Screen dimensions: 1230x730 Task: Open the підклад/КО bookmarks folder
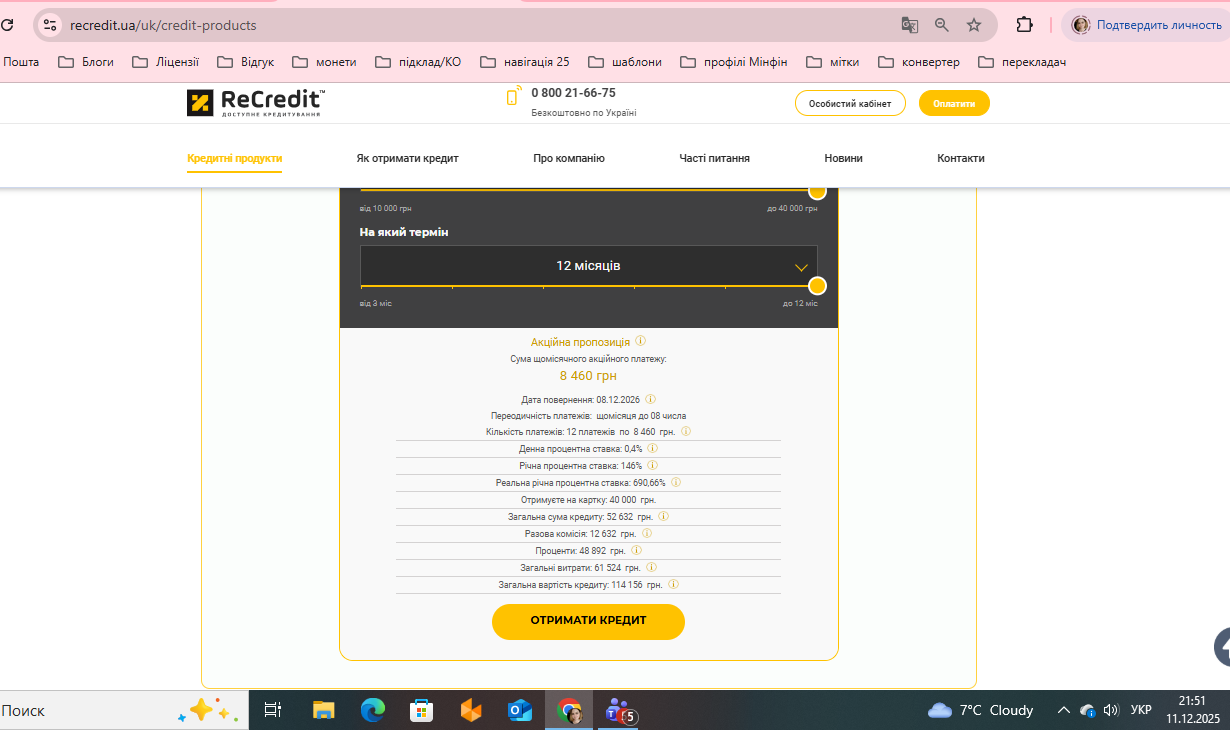(x=418, y=62)
